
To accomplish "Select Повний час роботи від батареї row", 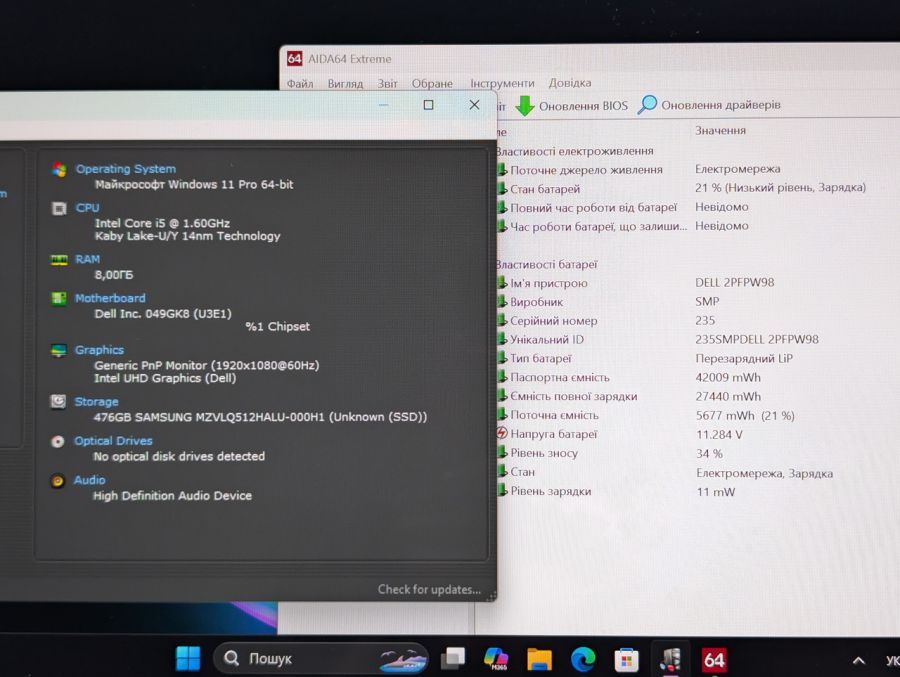I will (683, 207).
